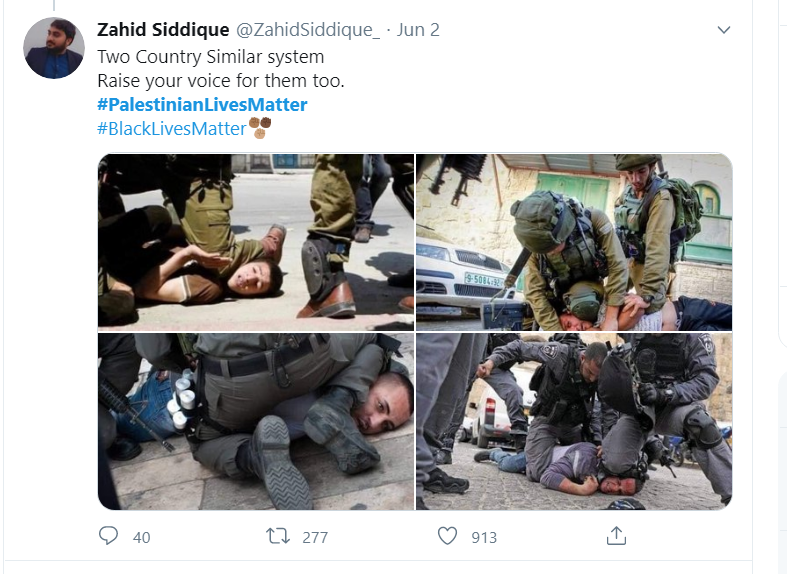
Task: Retweet using the arrows icon
Action: [x=278, y=536]
